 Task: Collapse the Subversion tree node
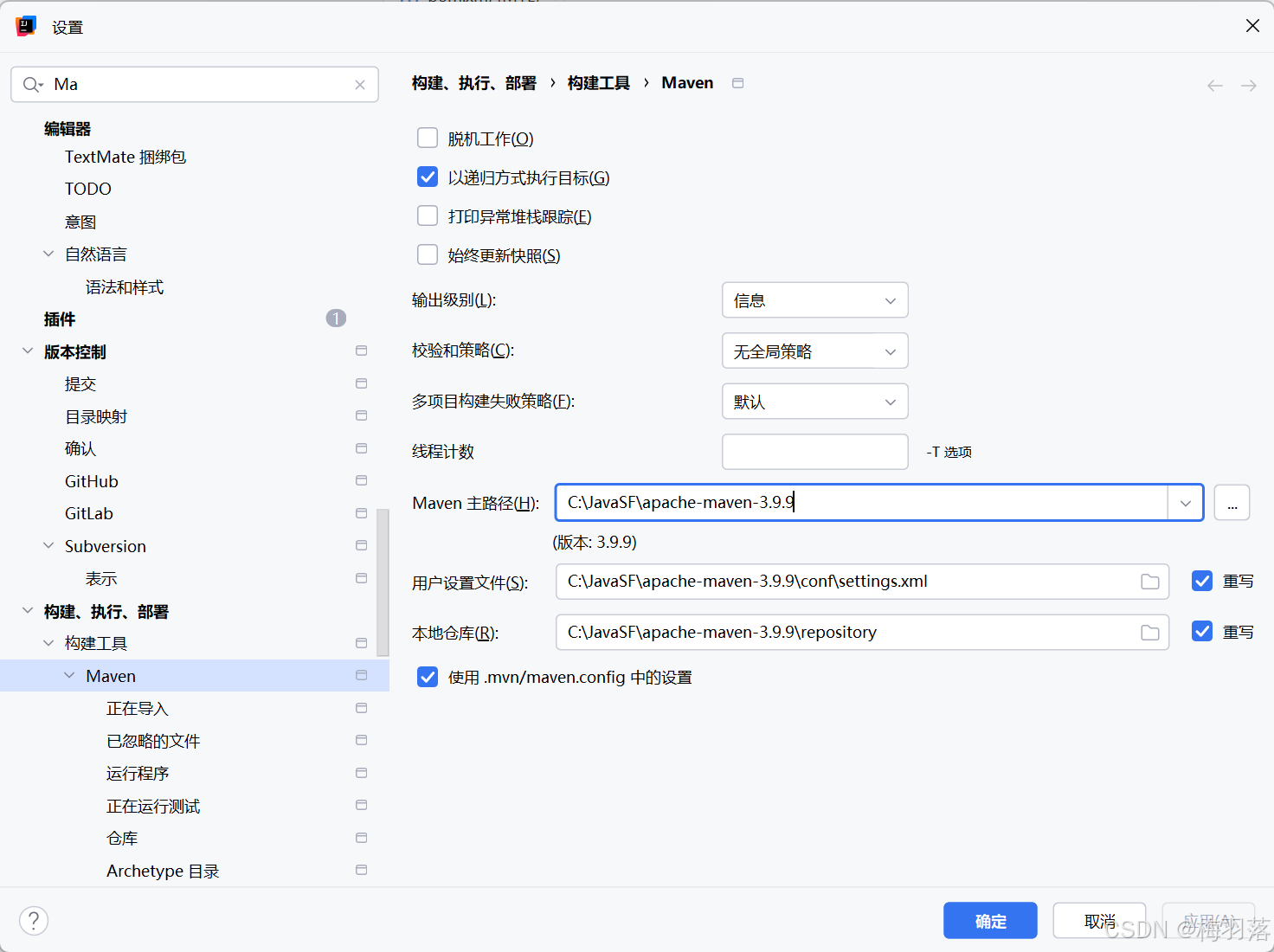tap(48, 545)
